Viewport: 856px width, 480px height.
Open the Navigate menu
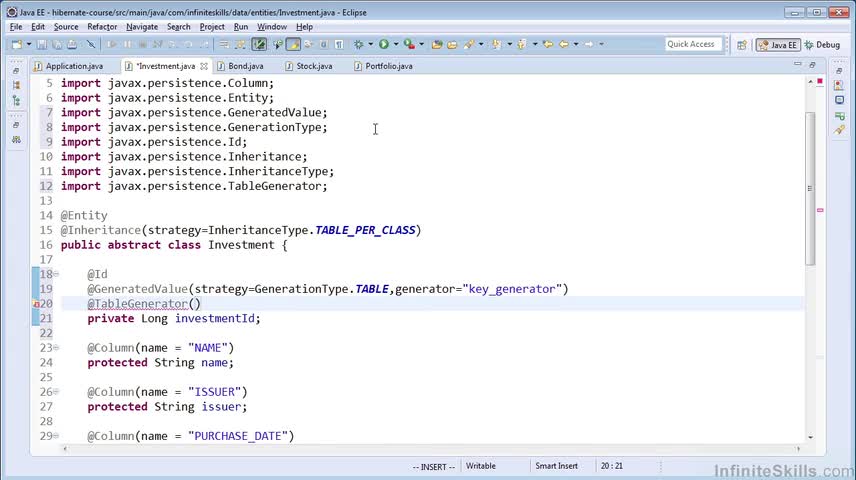(142, 27)
